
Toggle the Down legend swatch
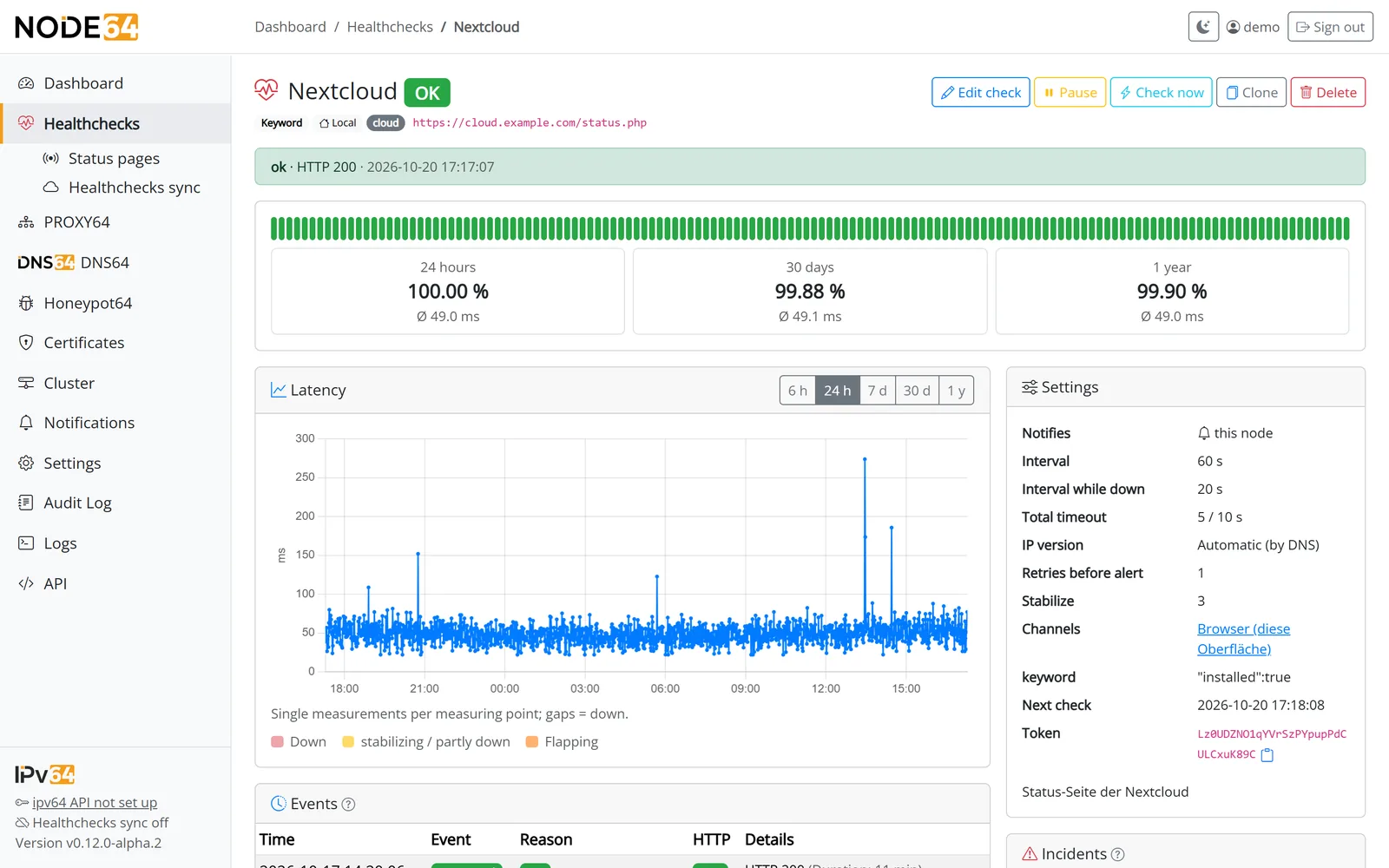click(x=277, y=742)
